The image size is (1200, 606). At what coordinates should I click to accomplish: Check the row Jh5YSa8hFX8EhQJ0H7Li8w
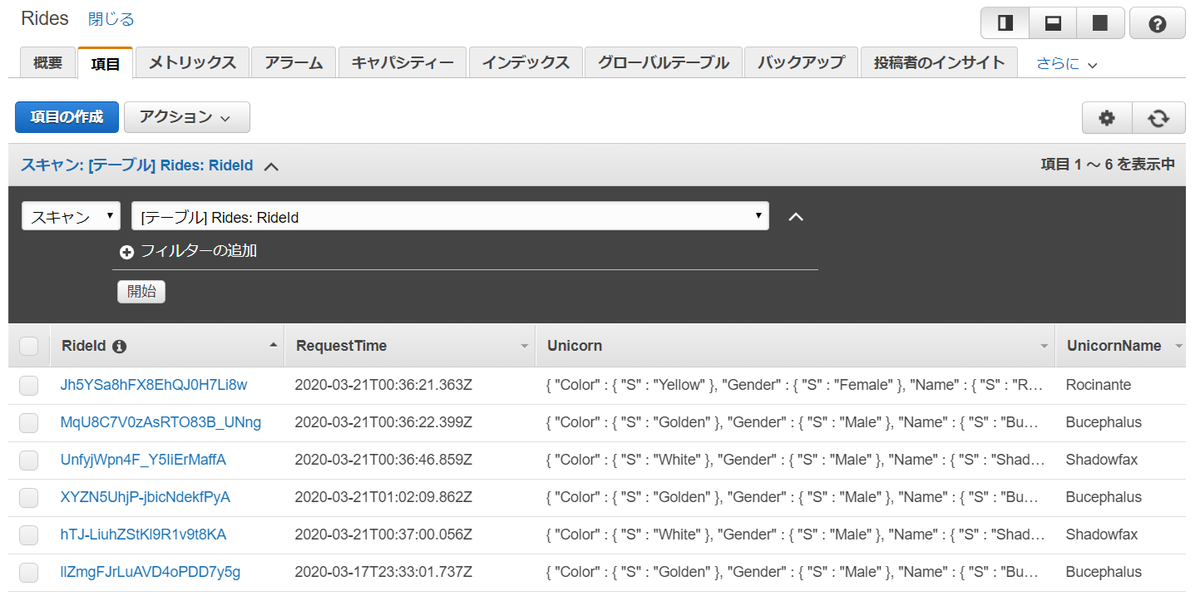29,385
